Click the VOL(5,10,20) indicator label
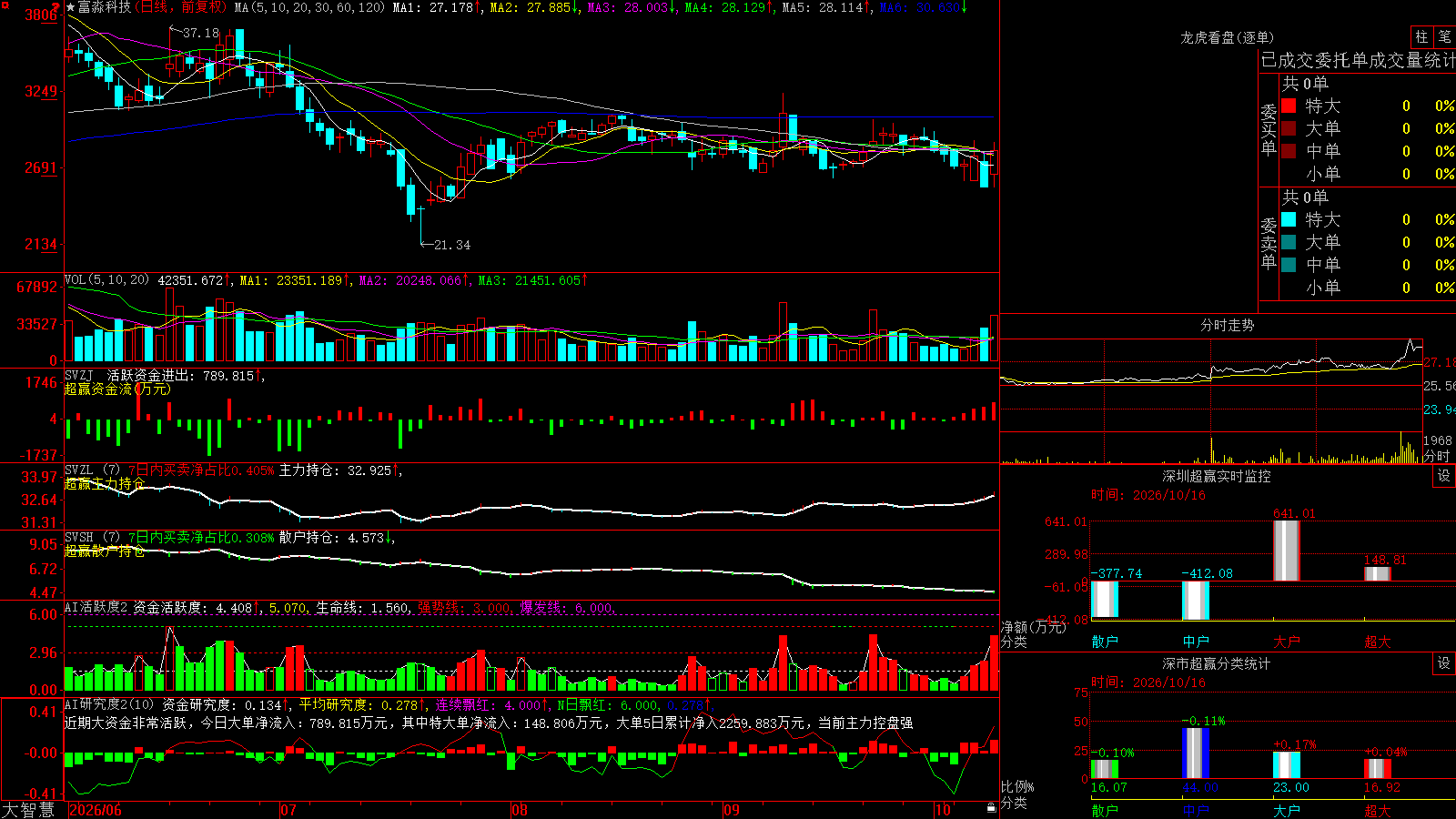The width and height of the screenshot is (1456, 819). [x=107, y=280]
